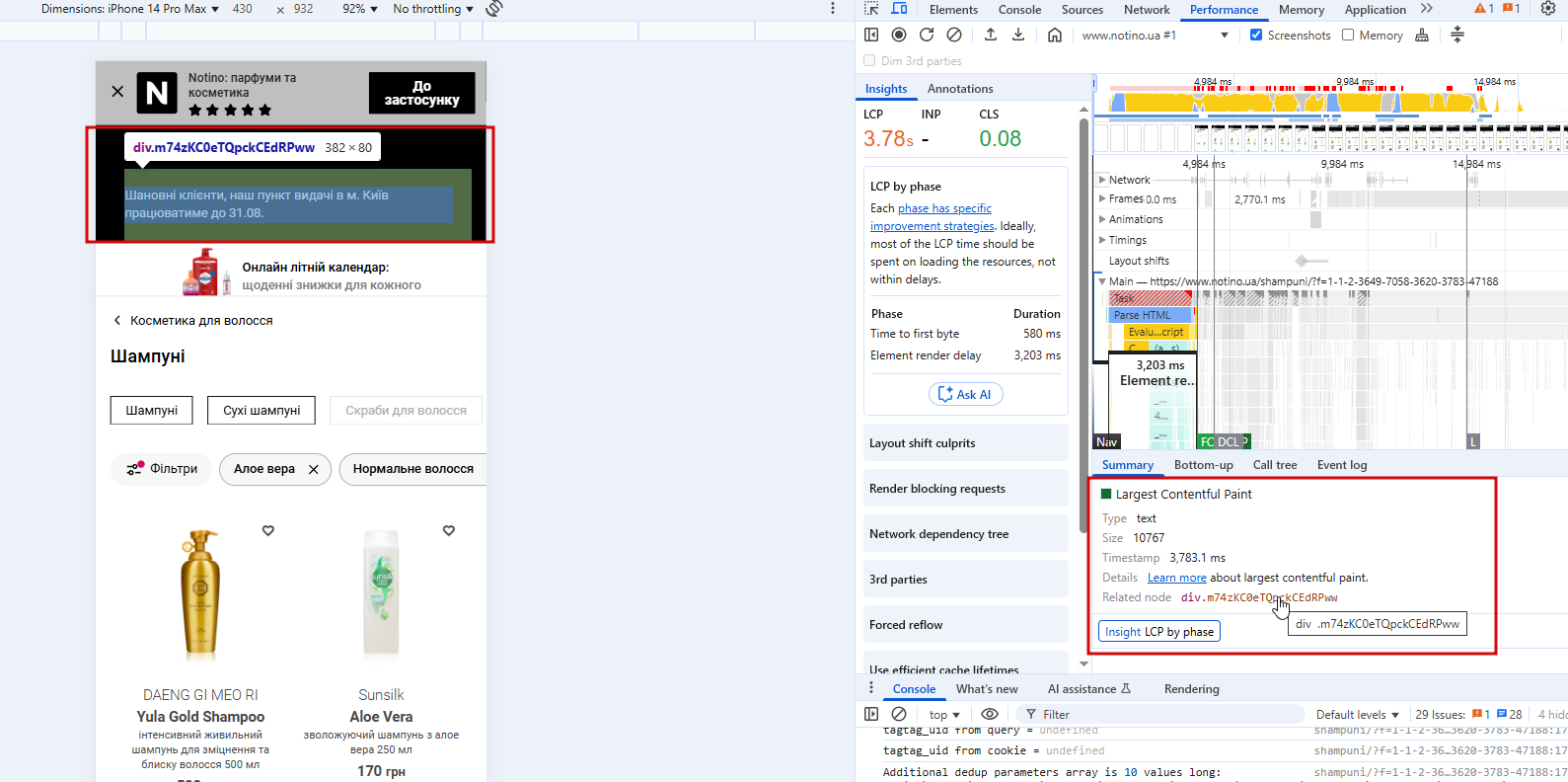Screen dimensions: 1568x782
Task: Open the capture settings compress icon
Action: pyautogui.click(x=1457, y=35)
